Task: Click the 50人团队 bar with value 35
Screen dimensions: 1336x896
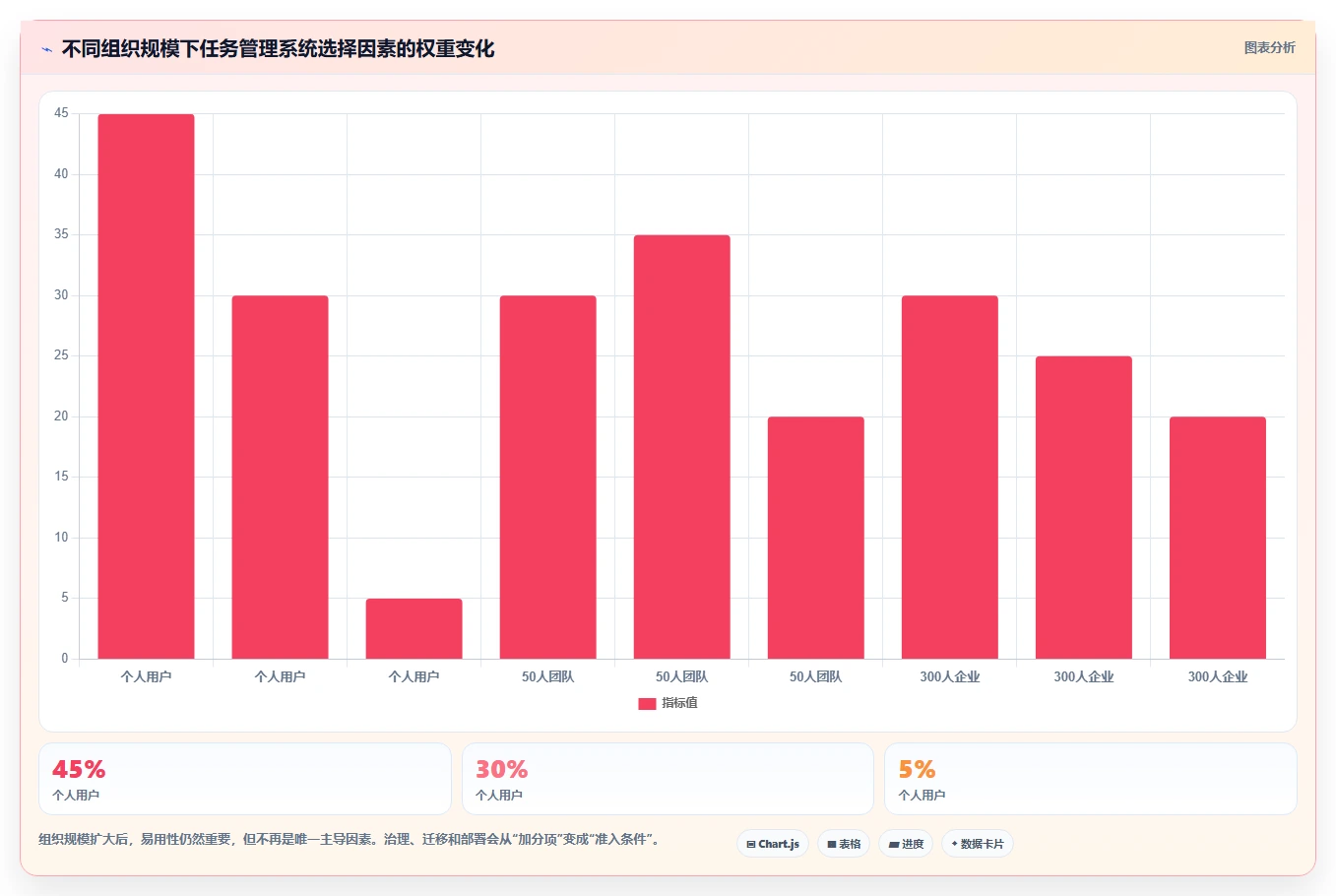Action: click(x=681, y=447)
